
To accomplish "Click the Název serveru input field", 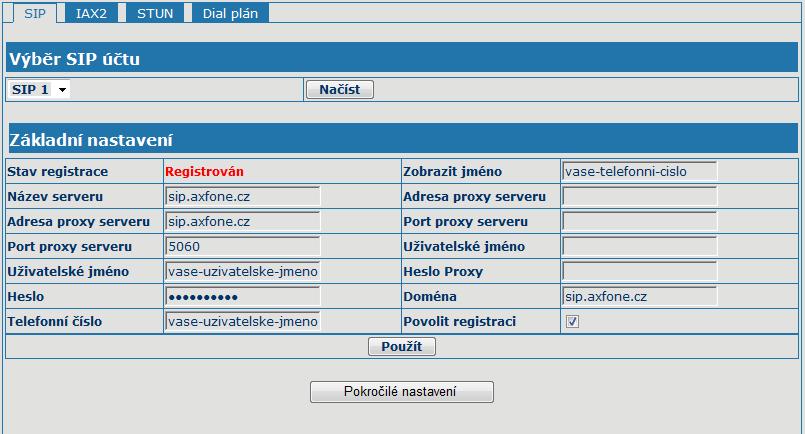I will coord(242,196).
